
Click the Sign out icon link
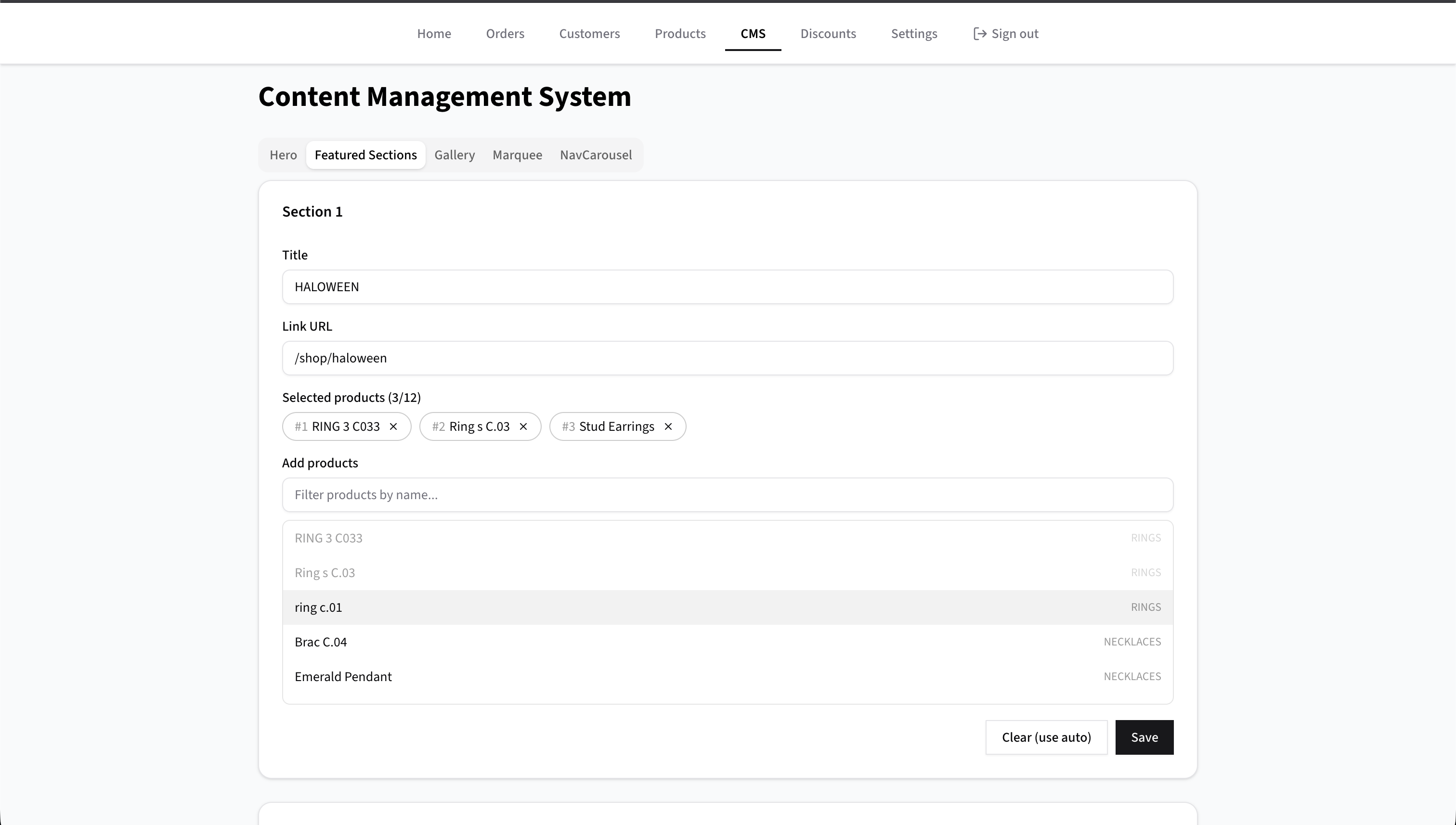[1005, 34]
